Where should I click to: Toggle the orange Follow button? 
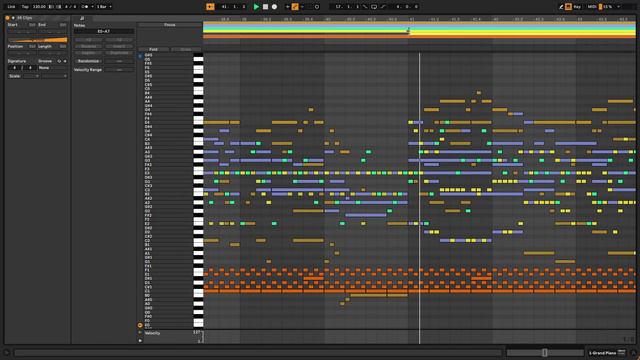210,7
